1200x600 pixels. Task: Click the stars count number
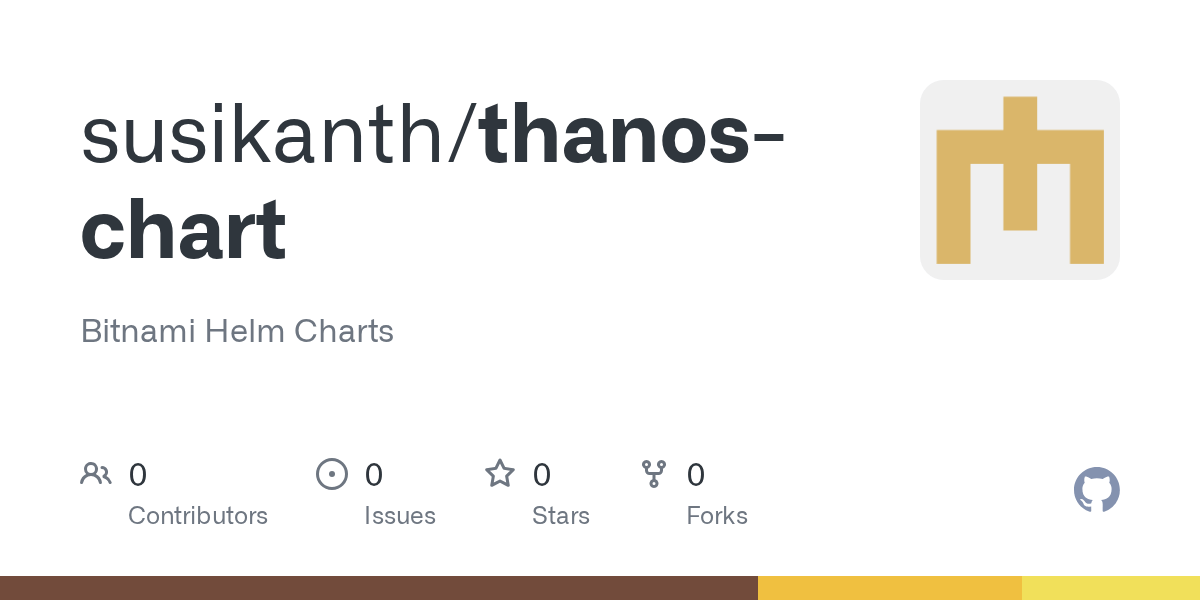542,475
